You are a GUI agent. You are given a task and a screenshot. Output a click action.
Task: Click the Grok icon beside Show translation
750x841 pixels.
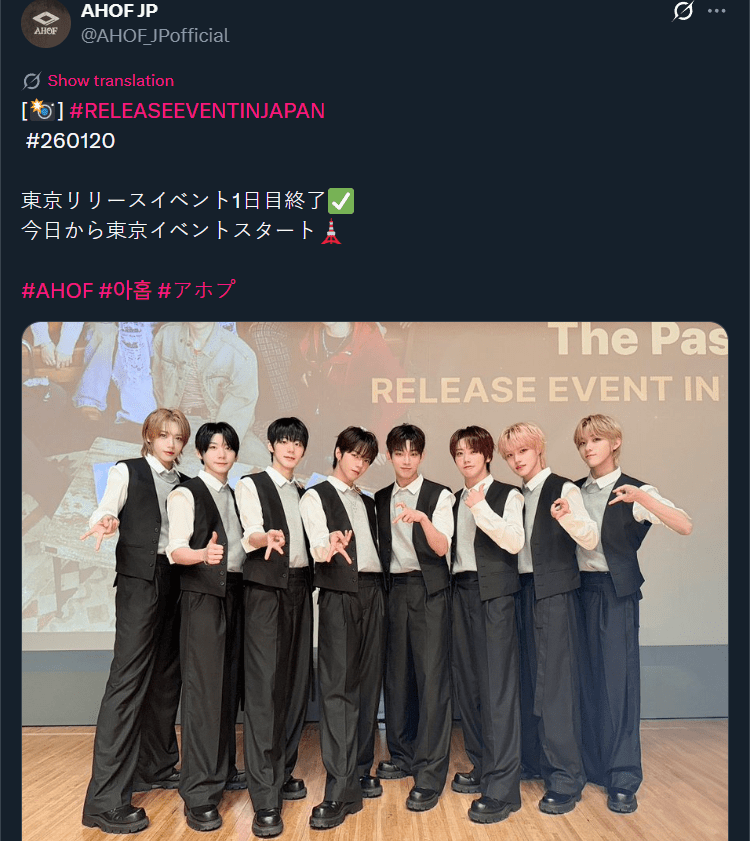click(32, 81)
